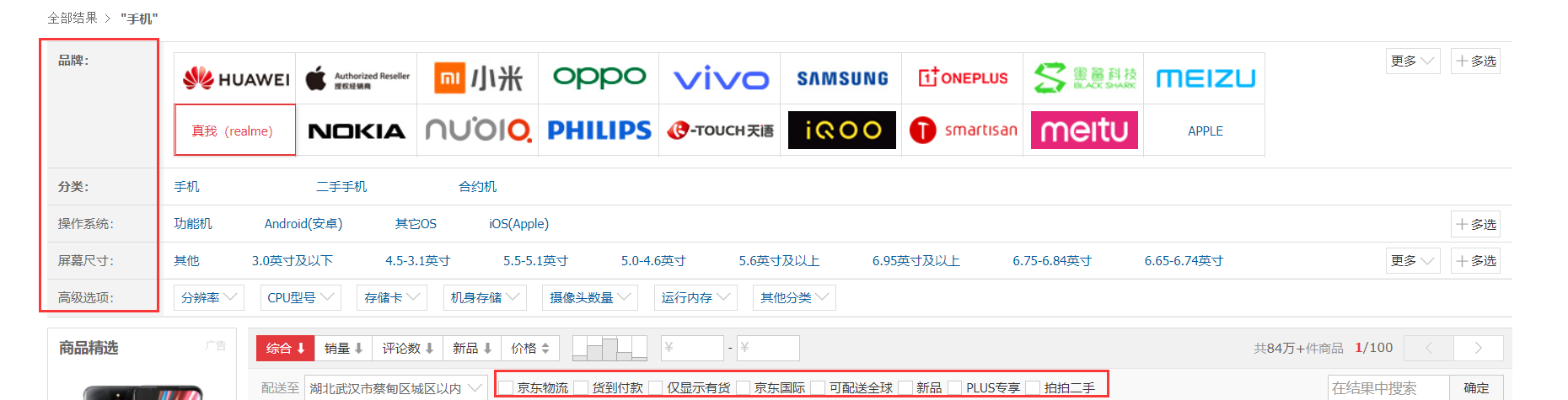The width and height of the screenshot is (1568, 400).
Task: Enable 仅显示有货 filter
Action: click(656, 387)
